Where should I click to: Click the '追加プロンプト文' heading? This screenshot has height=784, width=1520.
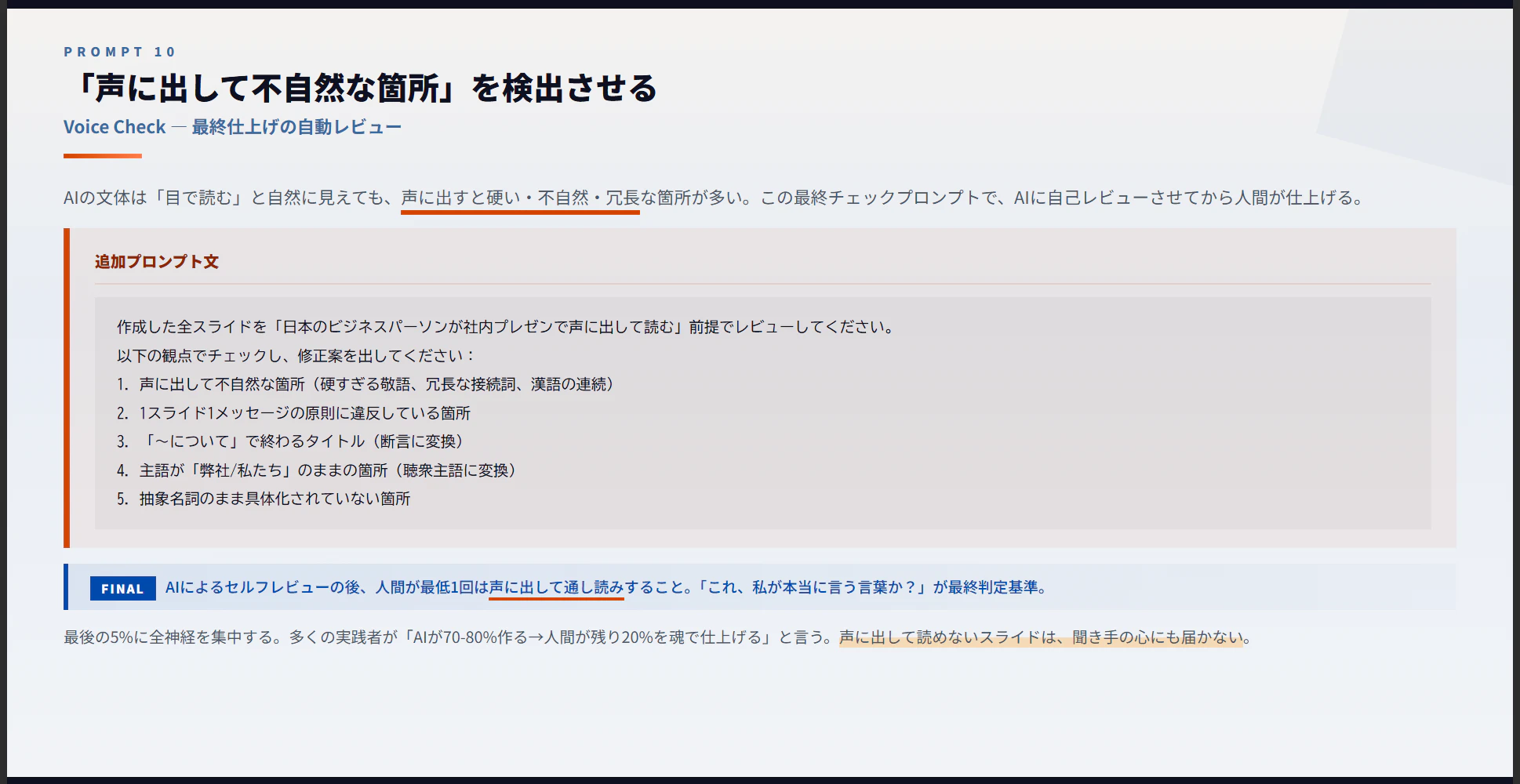coord(157,262)
